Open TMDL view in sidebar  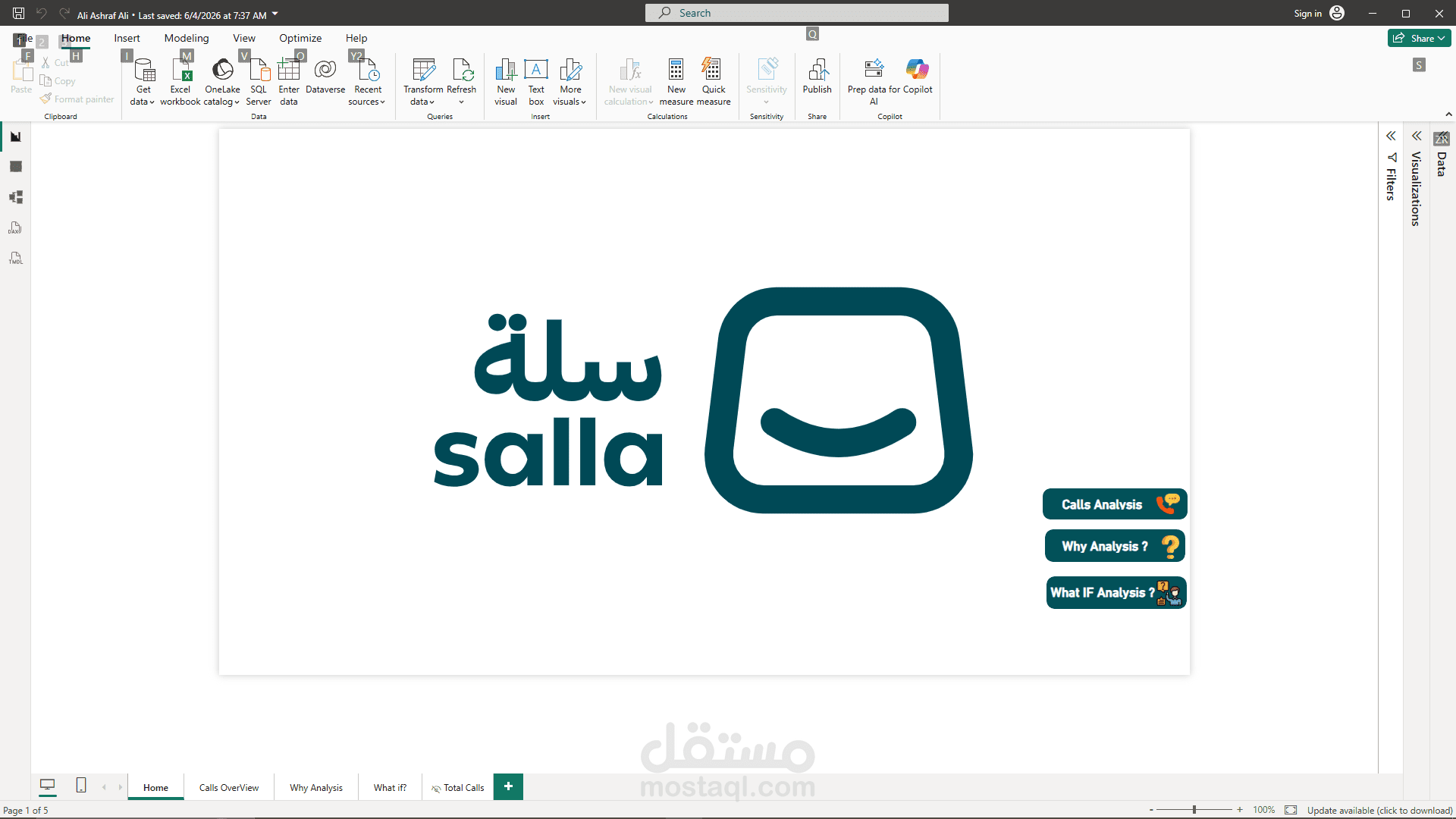pyautogui.click(x=15, y=258)
